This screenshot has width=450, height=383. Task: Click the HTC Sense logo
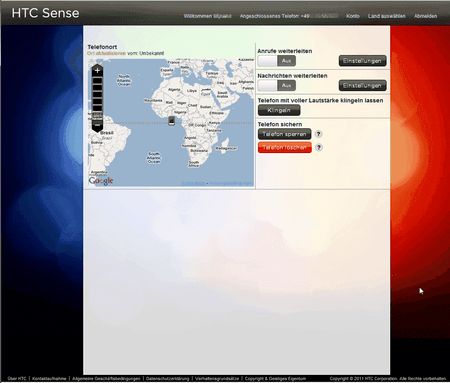click(x=45, y=13)
